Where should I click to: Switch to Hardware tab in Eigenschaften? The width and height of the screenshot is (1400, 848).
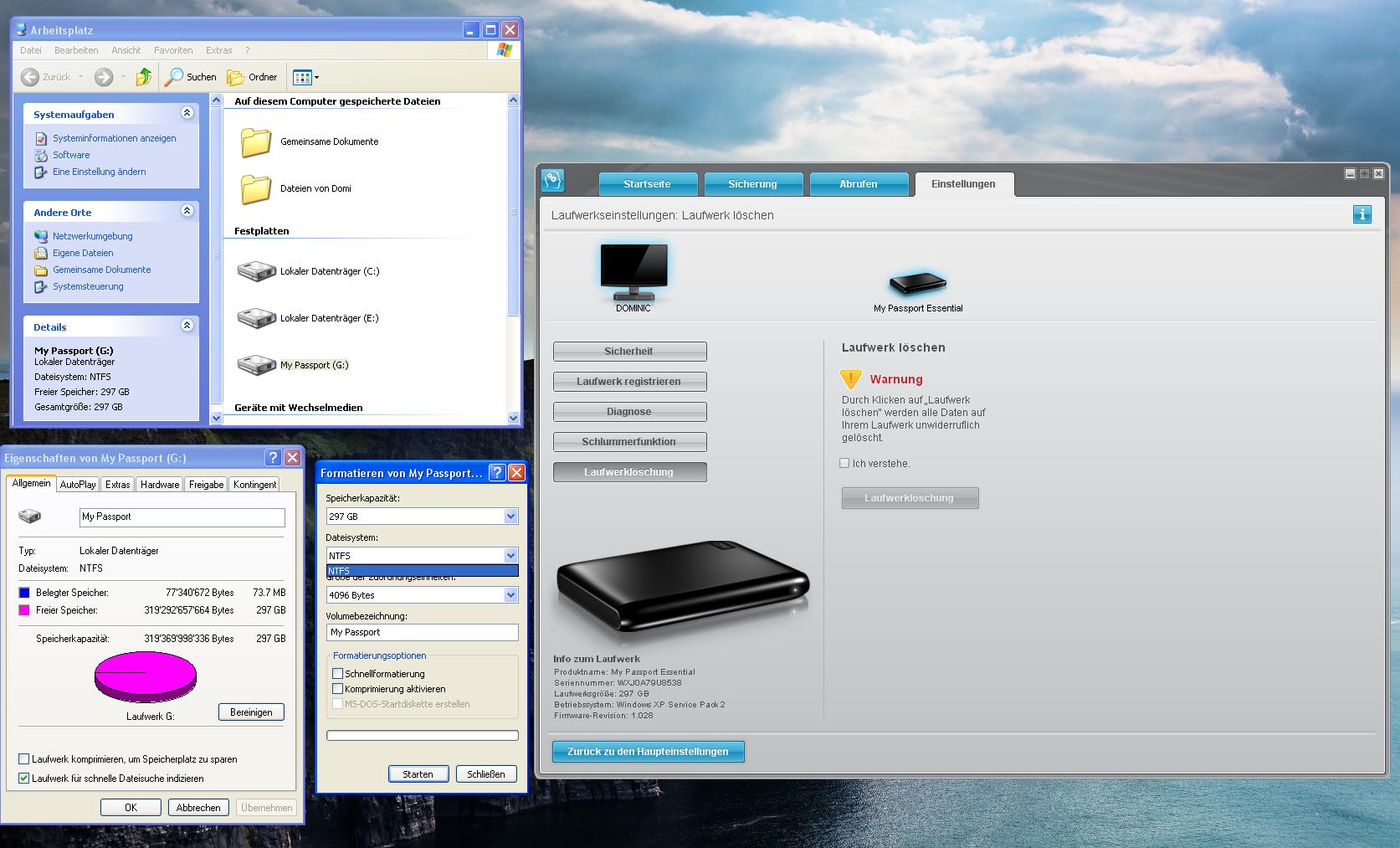pos(160,485)
